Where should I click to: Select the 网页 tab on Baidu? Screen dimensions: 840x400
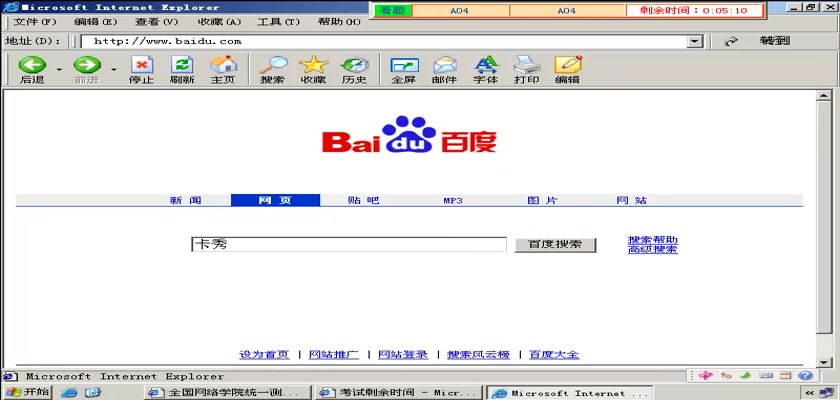275,200
